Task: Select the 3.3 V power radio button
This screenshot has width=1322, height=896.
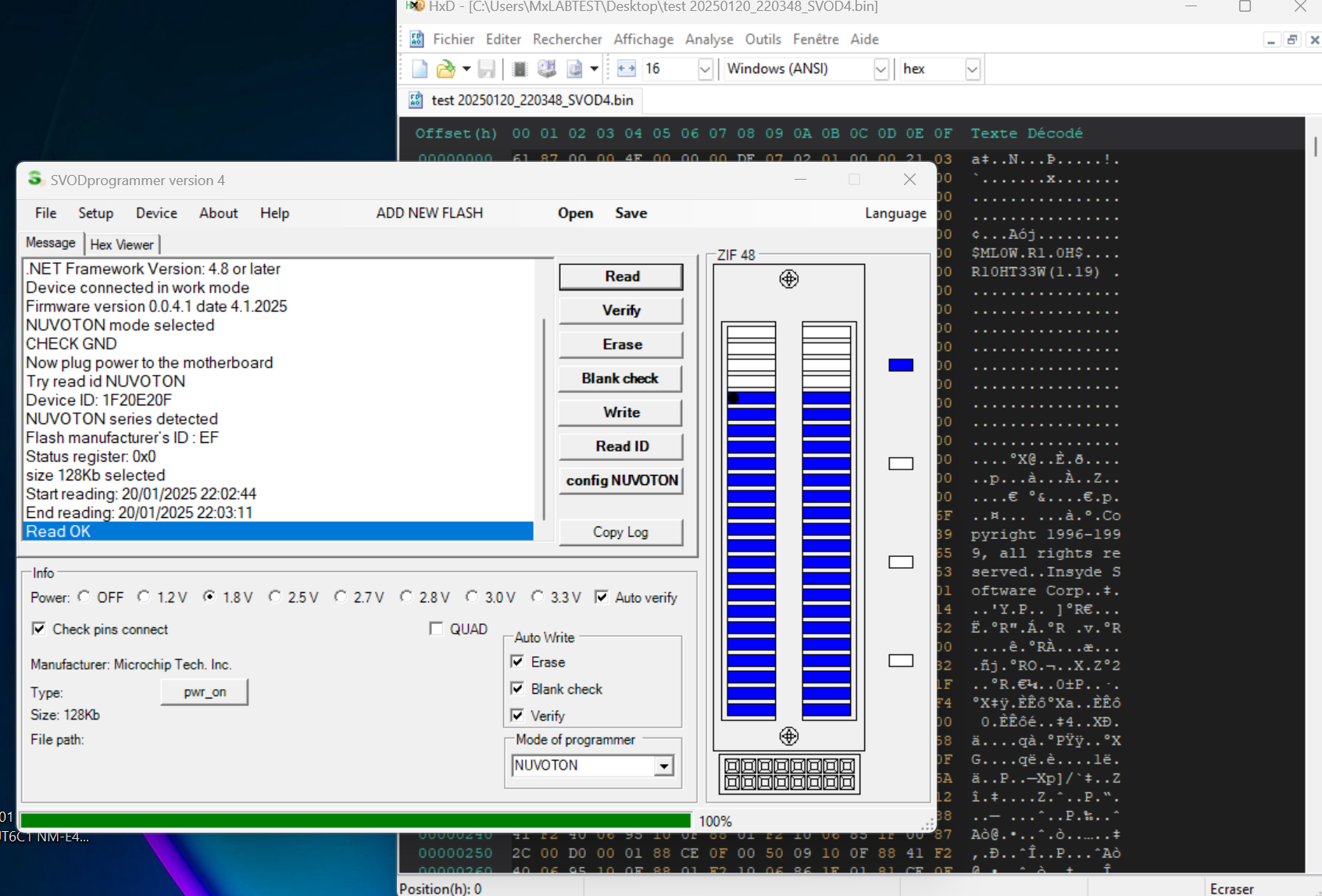Action: click(538, 597)
